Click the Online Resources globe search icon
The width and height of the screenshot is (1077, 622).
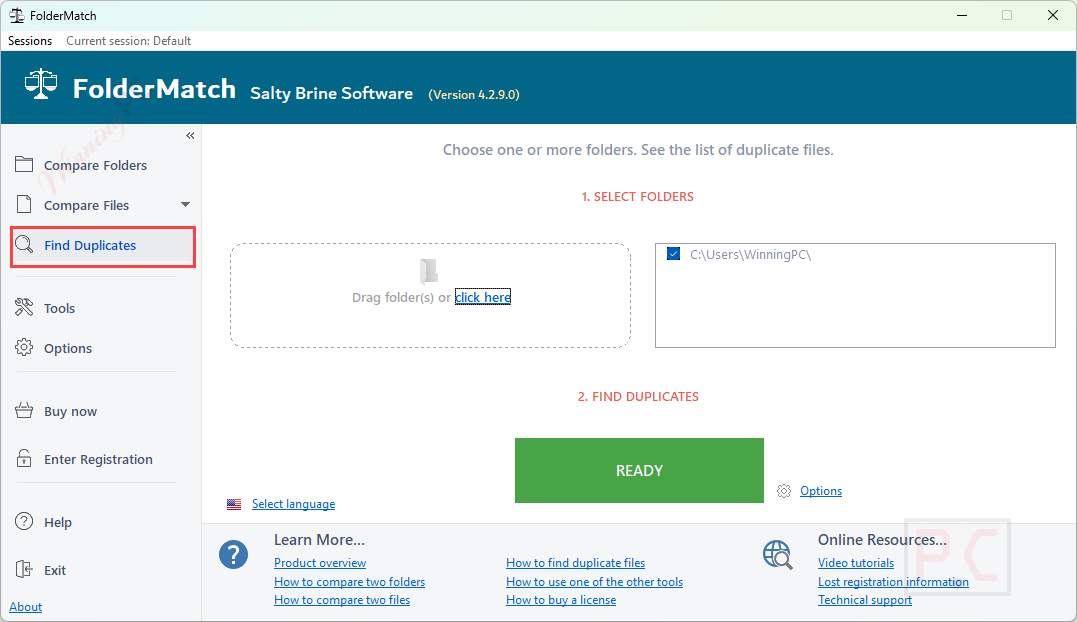point(778,555)
